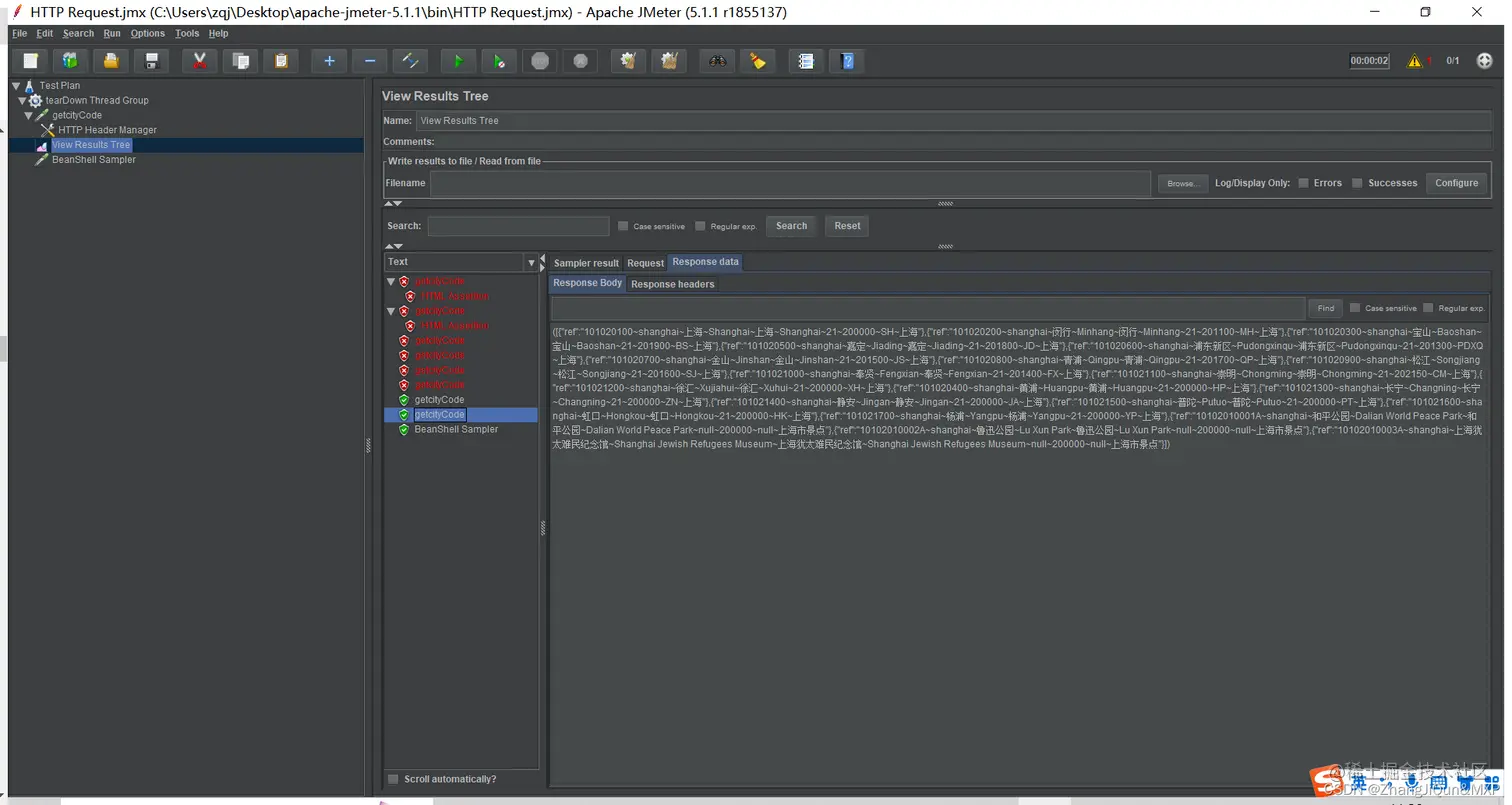This screenshot has height=805, width=1512.
Task: Open the Text renderer dropdown
Action: tap(531, 262)
